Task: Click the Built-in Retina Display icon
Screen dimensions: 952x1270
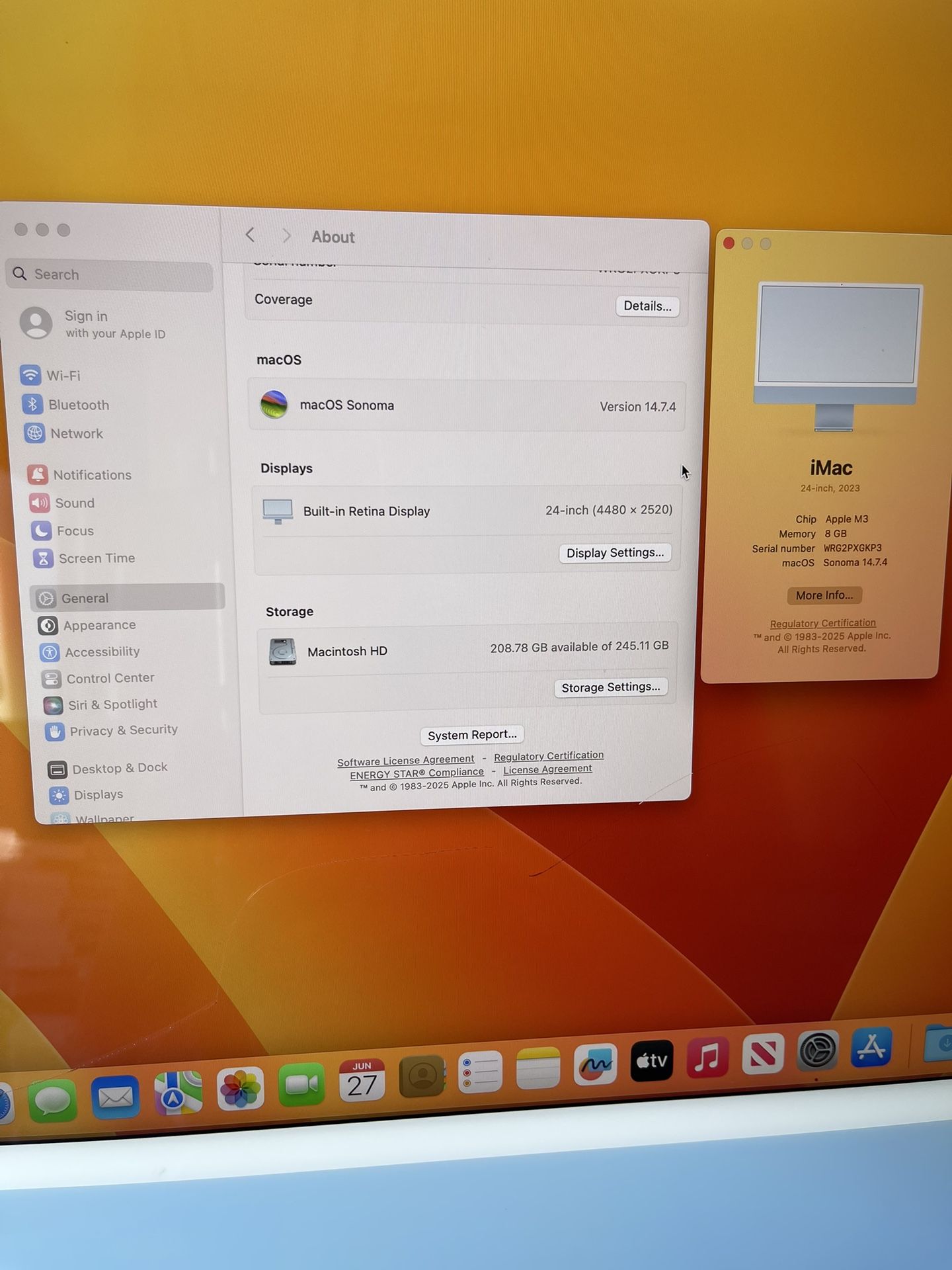Action: coord(278,511)
